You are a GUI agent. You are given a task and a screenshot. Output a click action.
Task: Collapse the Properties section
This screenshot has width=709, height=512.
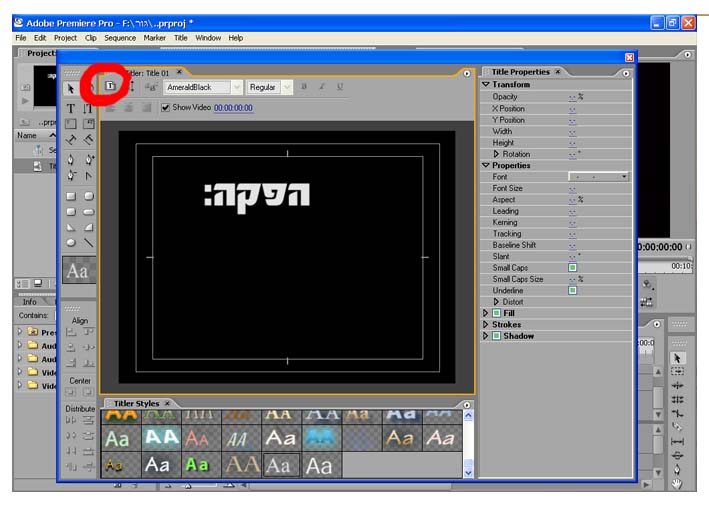tap(486, 166)
